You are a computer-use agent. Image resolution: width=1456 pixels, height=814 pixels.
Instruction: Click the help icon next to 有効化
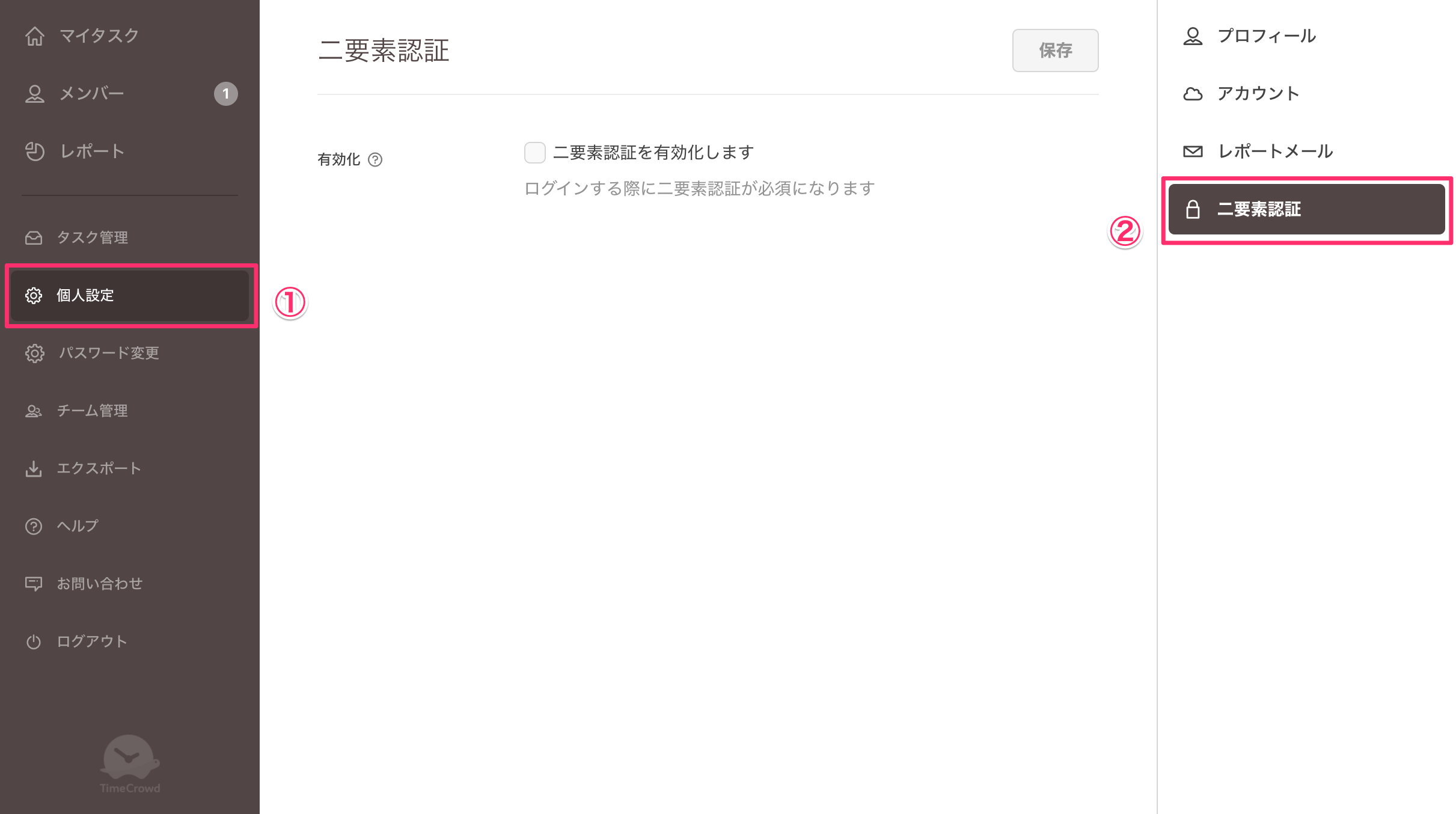[x=375, y=159]
